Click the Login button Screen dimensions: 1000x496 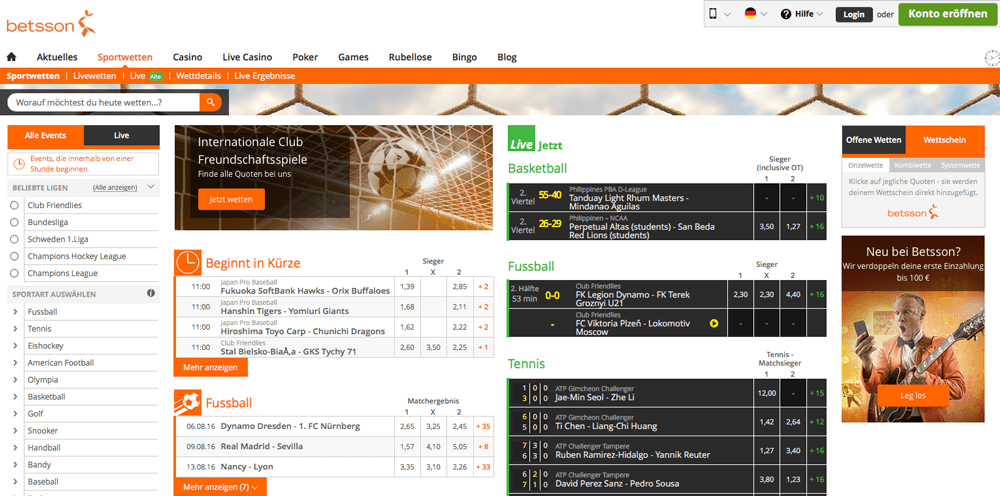coord(854,14)
